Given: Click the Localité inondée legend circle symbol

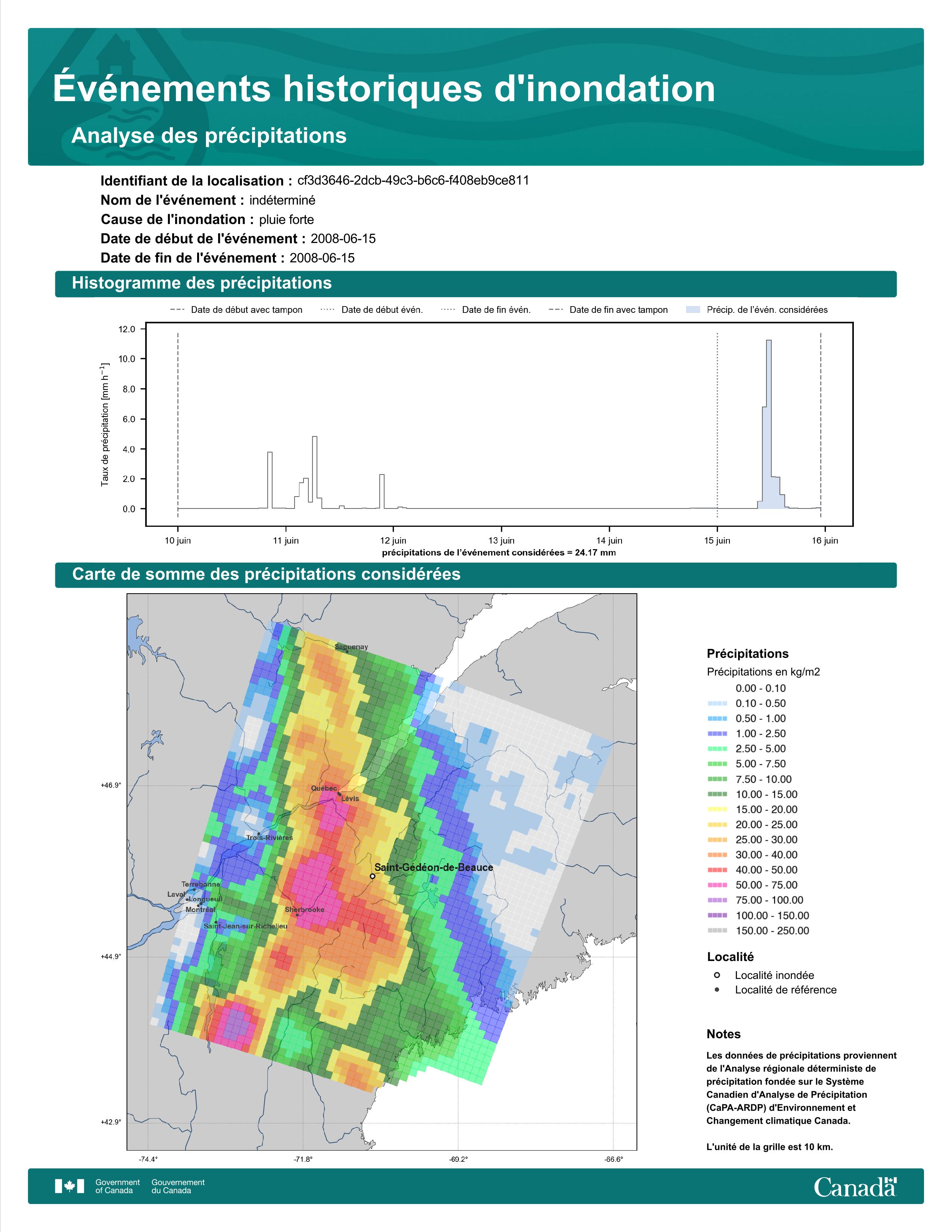Looking at the screenshot, I should click(717, 975).
